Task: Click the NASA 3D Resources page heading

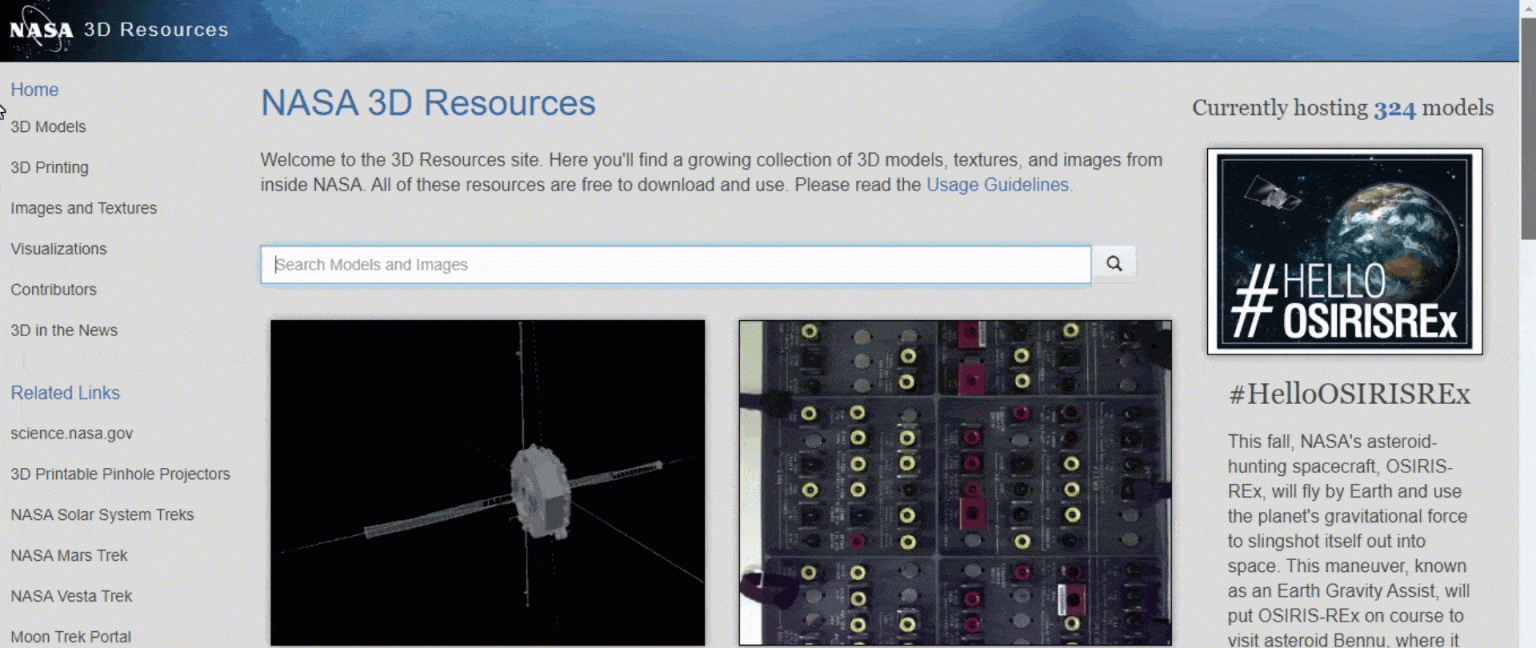Action: [428, 103]
